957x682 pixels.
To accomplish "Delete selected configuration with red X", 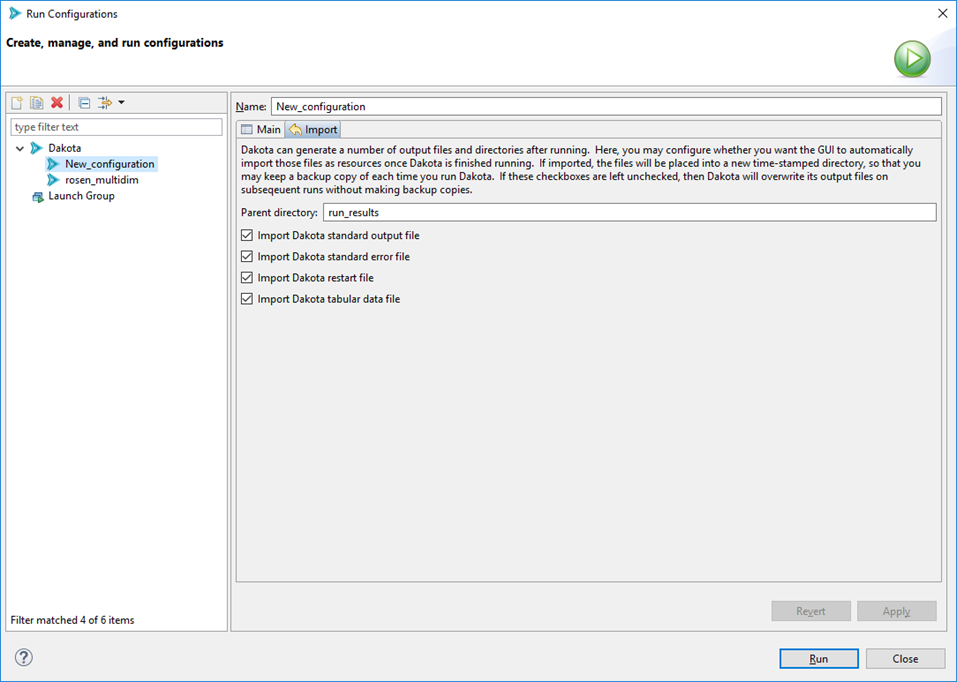I will pyautogui.click(x=57, y=103).
